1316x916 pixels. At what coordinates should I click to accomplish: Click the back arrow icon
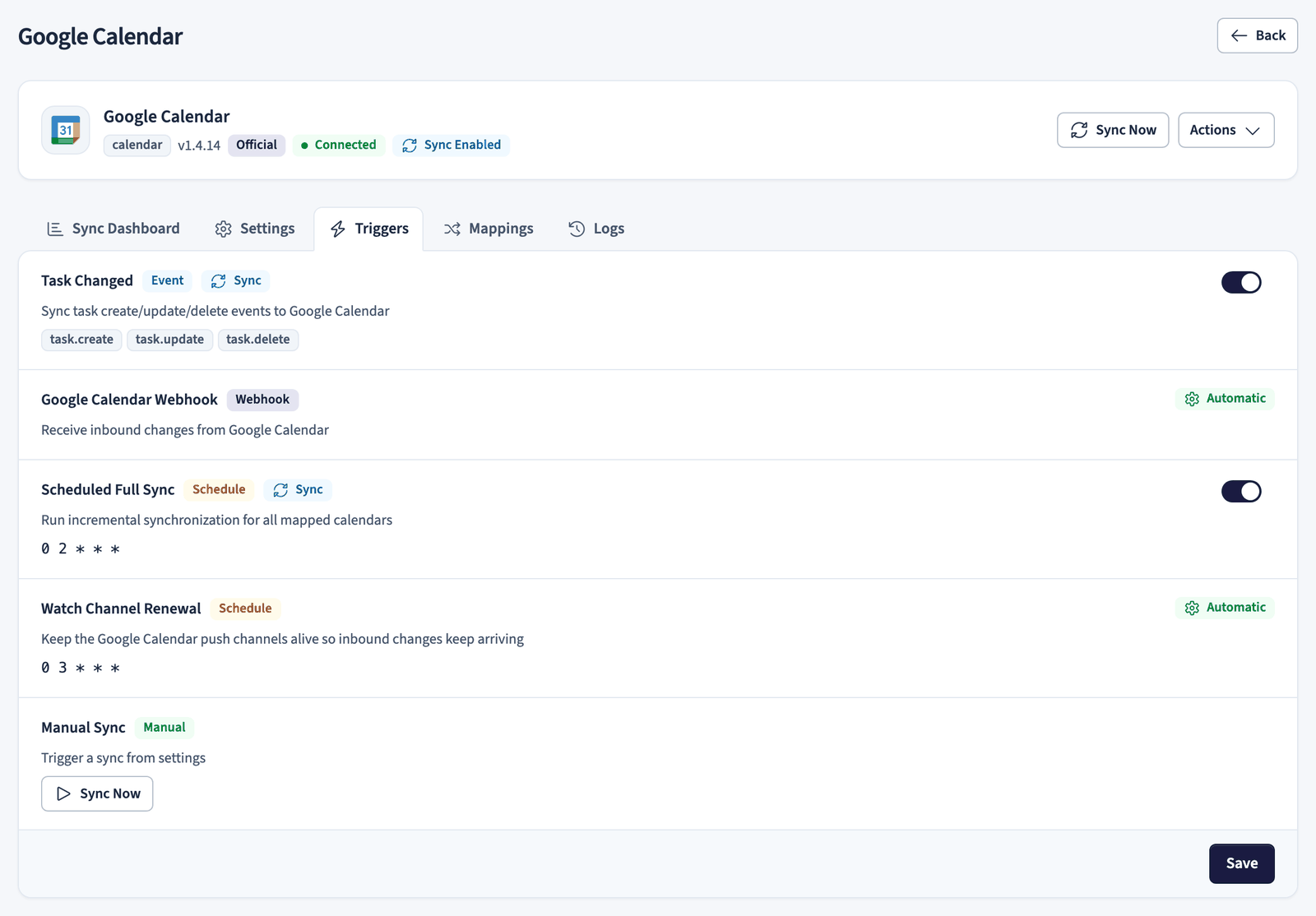[x=1239, y=35]
